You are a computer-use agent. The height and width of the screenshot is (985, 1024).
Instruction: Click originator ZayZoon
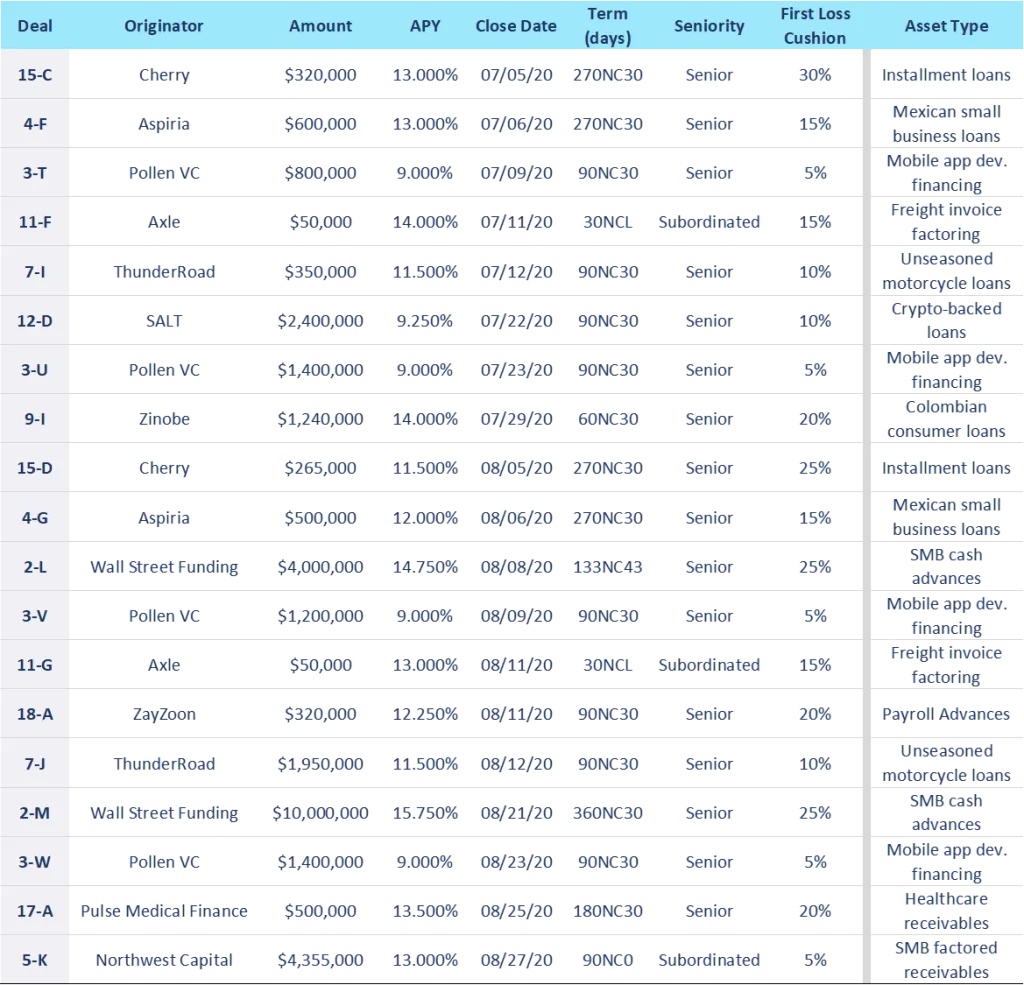164,714
